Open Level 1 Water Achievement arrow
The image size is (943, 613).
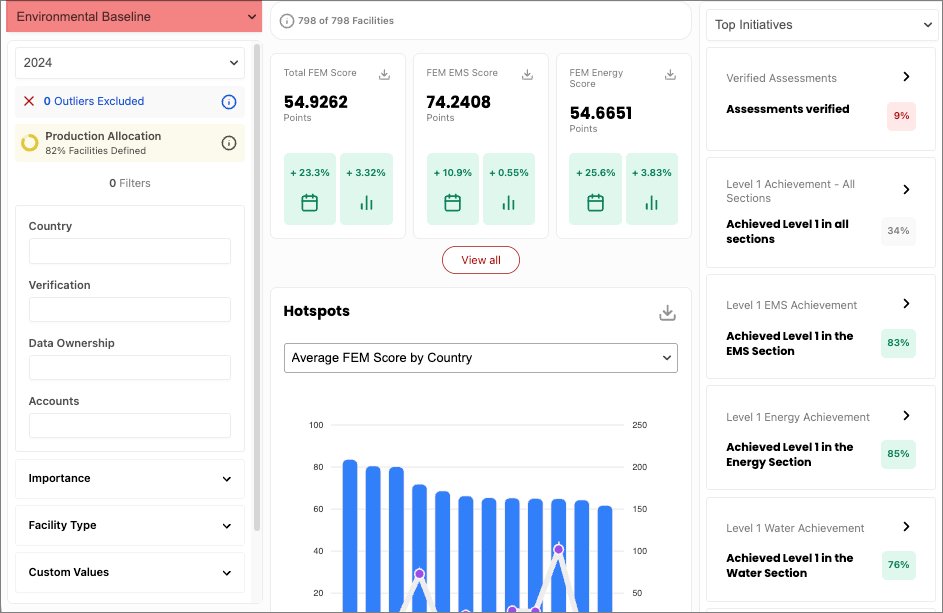click(x=906, y=527)
